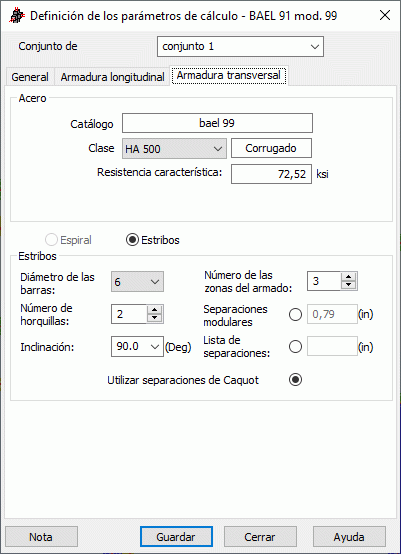Select Utilizar separaciones de Caquot option
Image resolution: width=401 pixels, height=554 pixels.
295,380
